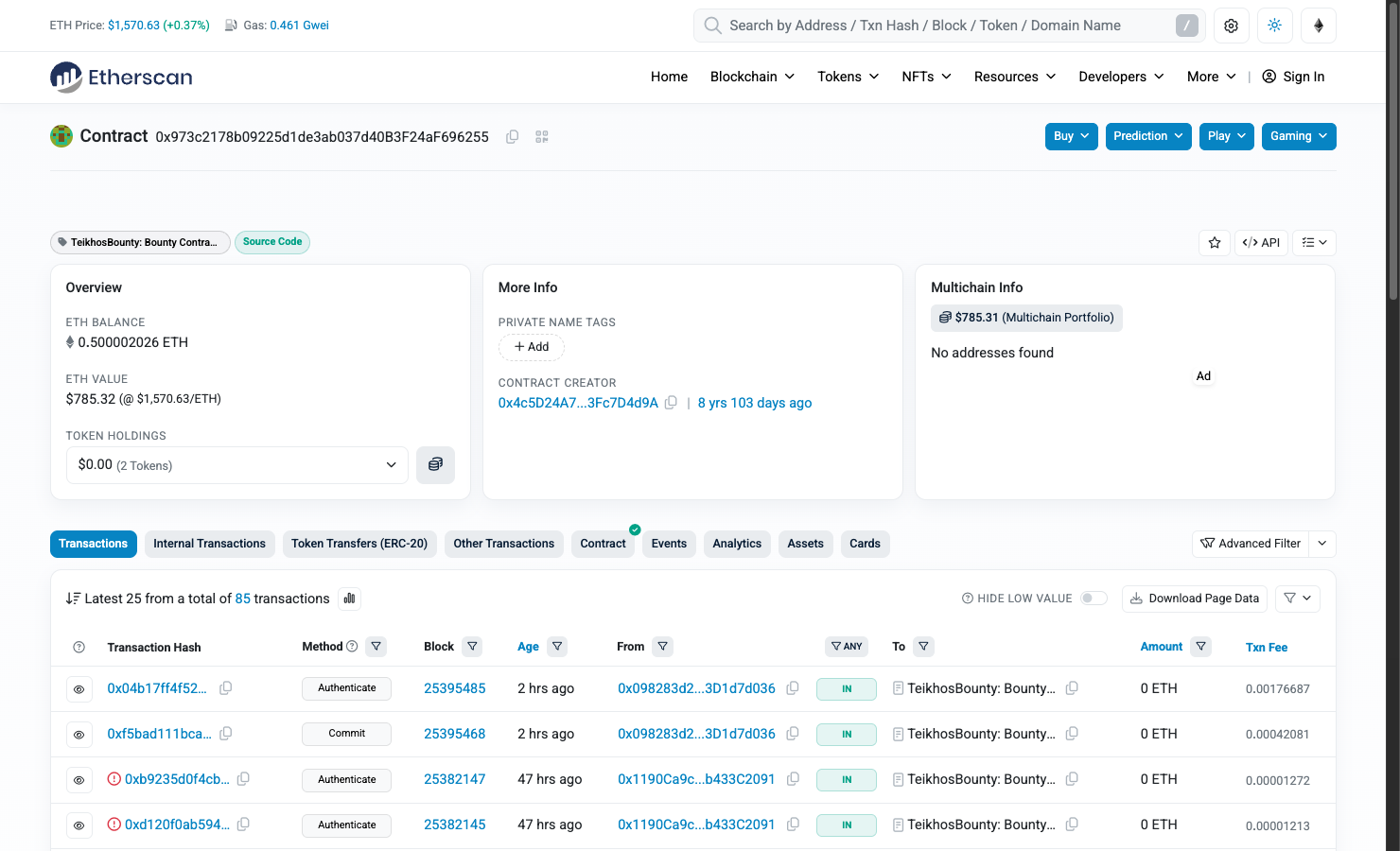The height and width of the screenshot is (851, 1400).
Task: Copy the from address in block 25395485 row
Action: click(x=793, y=688)
